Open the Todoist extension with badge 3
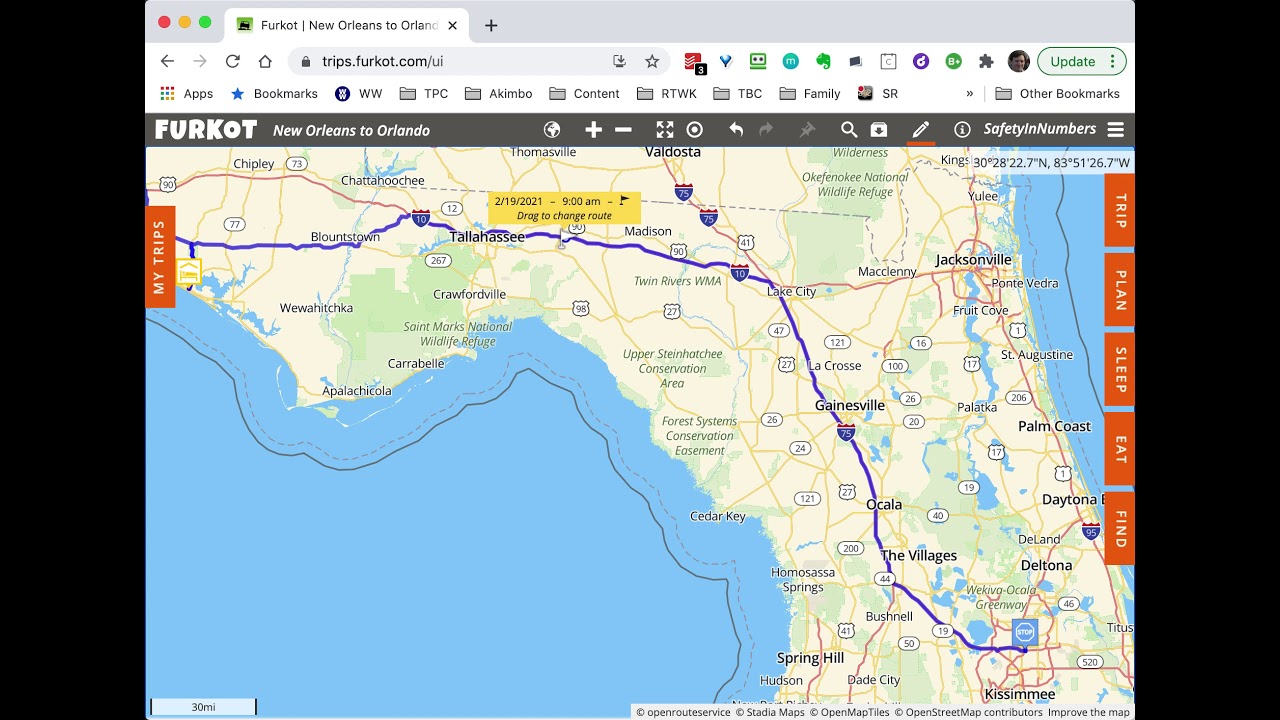The width and height of the screenshot is (1280, 720). tap(694, 62)
